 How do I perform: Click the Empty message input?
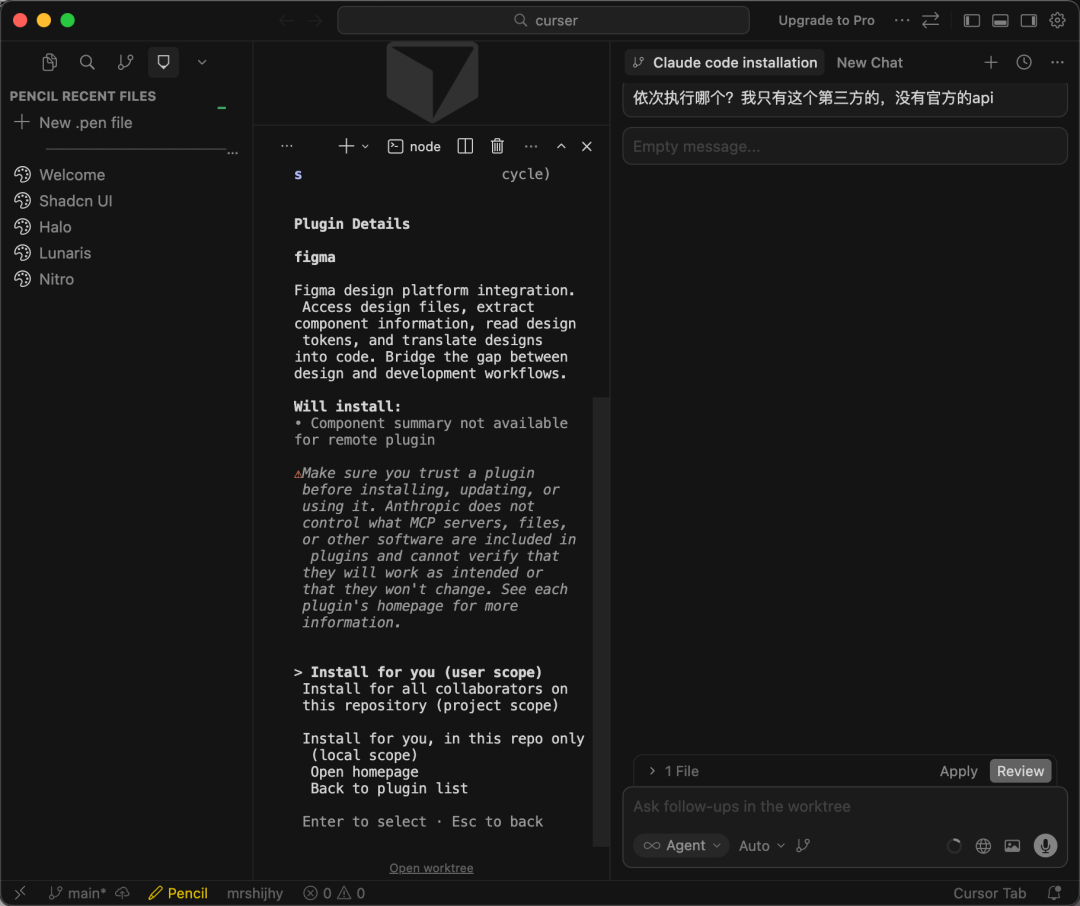point(845,146)
